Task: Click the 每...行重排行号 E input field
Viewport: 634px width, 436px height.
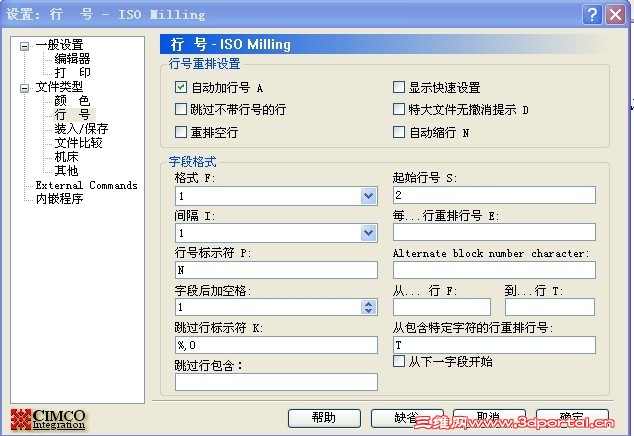Action: pyautogui.click(x=494, y=232)
